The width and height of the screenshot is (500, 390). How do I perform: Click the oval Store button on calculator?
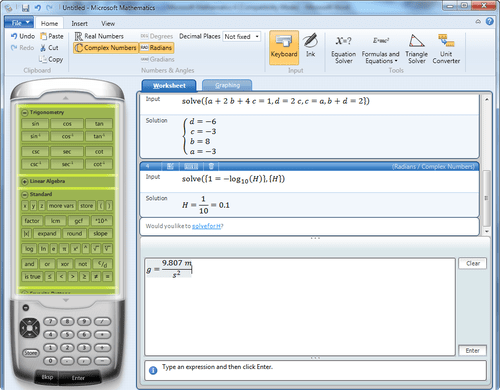[30, 353]
